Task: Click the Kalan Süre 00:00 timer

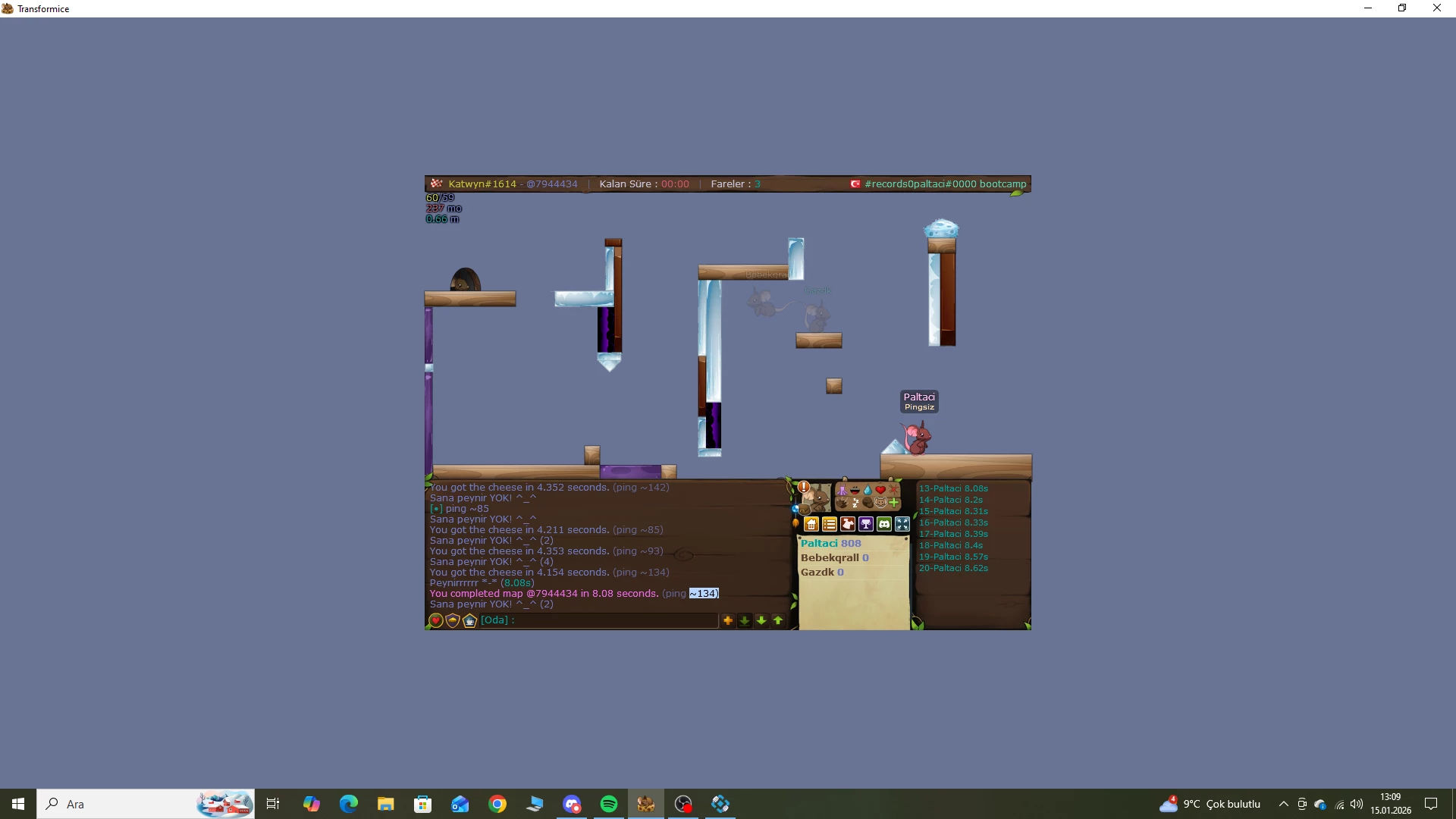Action: (644, 184)
